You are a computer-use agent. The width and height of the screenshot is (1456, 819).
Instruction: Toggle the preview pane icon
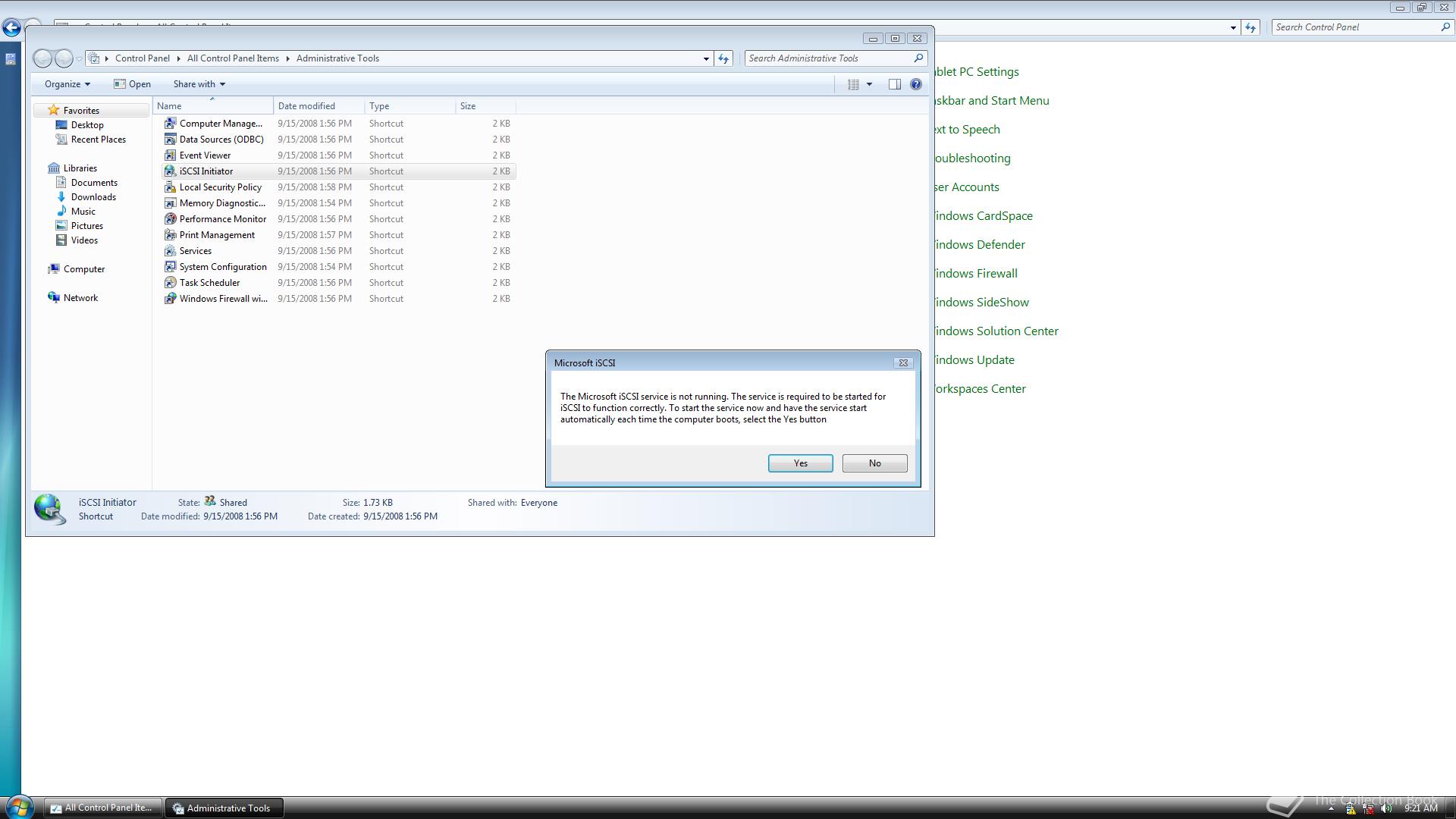point(895,84)
